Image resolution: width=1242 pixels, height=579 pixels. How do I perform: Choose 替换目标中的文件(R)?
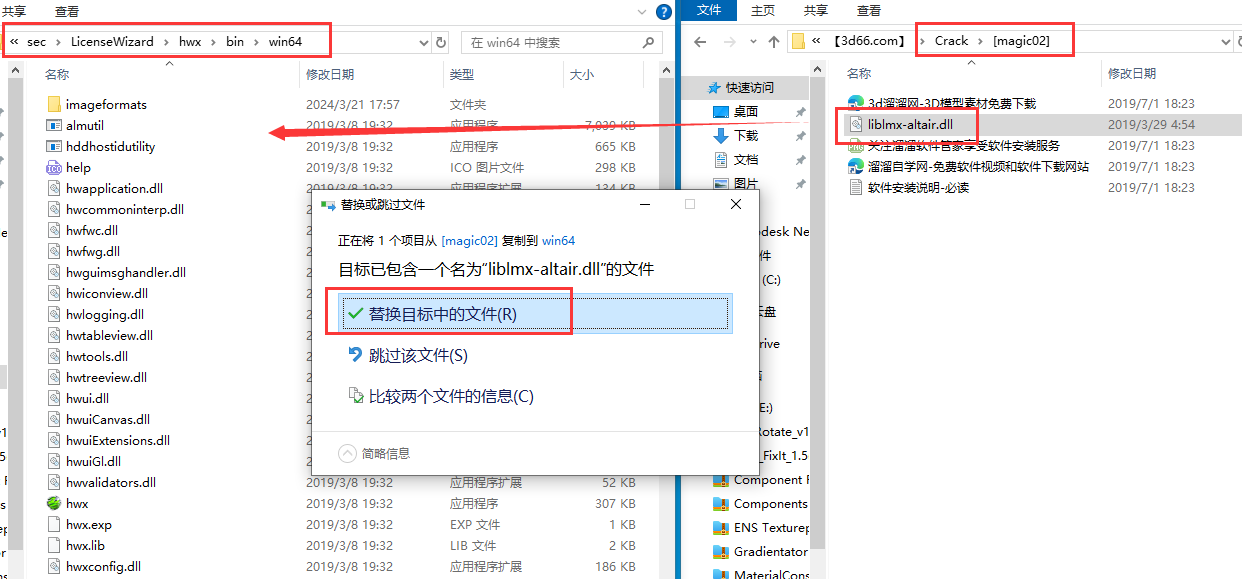(x=535, y=313)
